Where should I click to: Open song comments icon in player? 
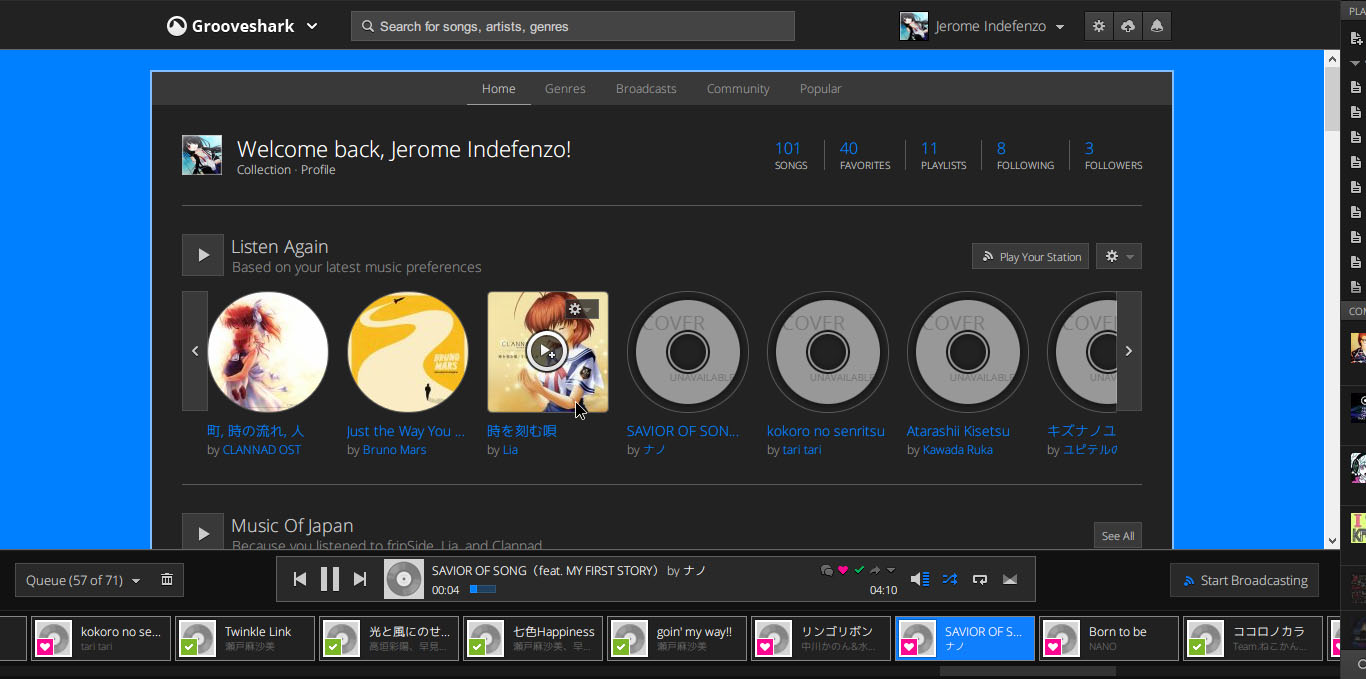827,570
